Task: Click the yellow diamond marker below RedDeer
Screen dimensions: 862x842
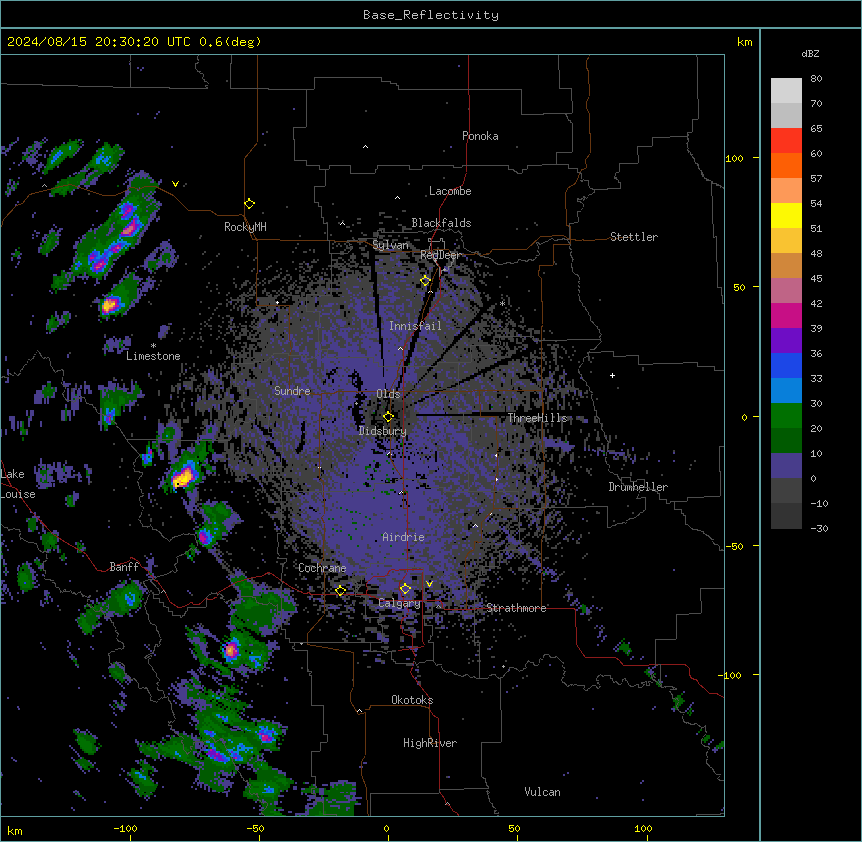Action: pyautogui.click(x=425, y=281)
